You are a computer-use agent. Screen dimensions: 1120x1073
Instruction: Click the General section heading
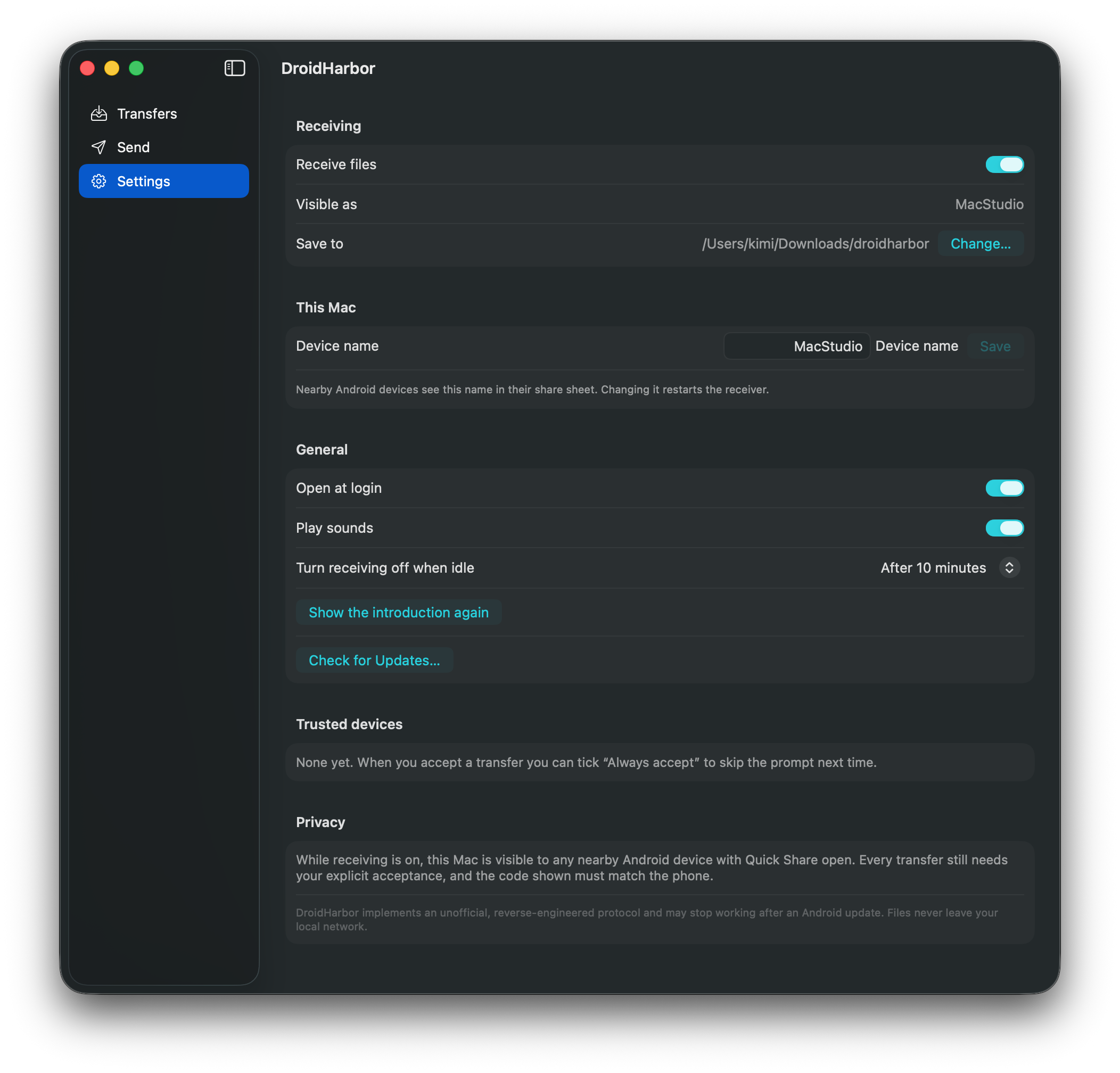point(321,450)
